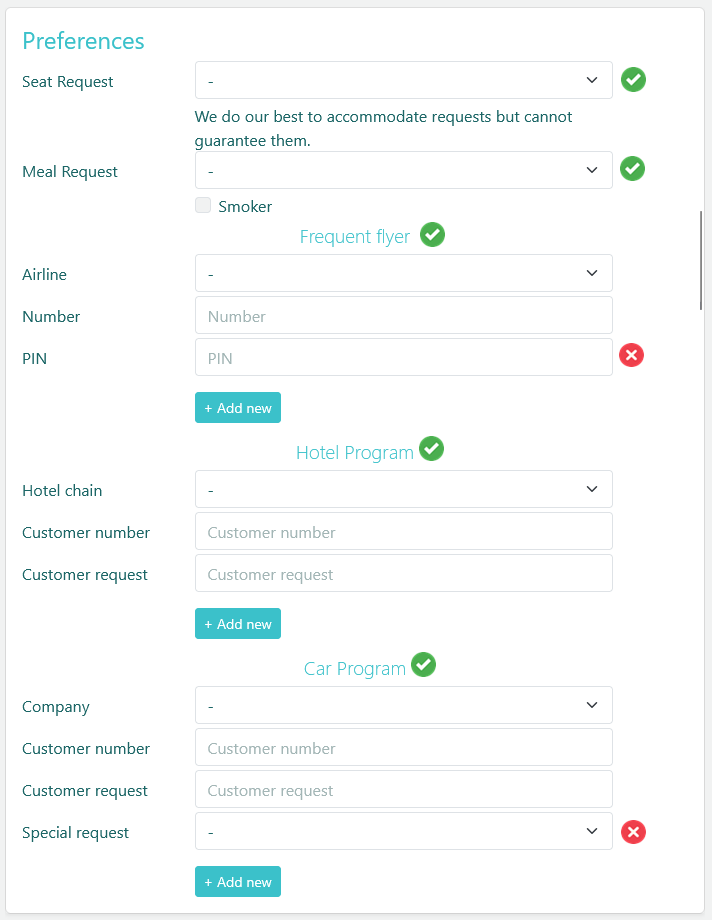
Task: Click red X icon beside PIN field
Action: [x=631, y=355]
